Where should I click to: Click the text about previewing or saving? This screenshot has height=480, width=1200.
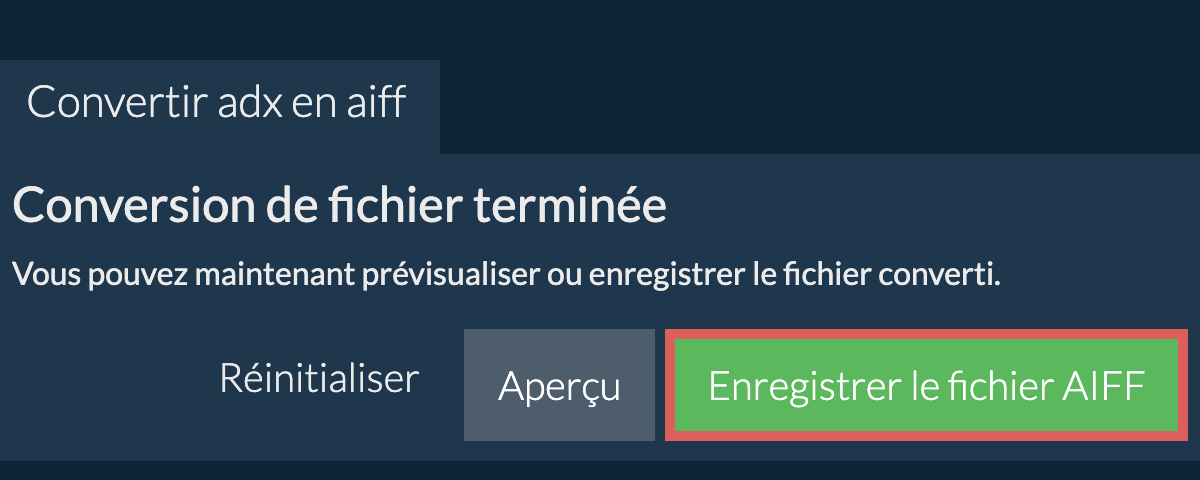point(506,273)
